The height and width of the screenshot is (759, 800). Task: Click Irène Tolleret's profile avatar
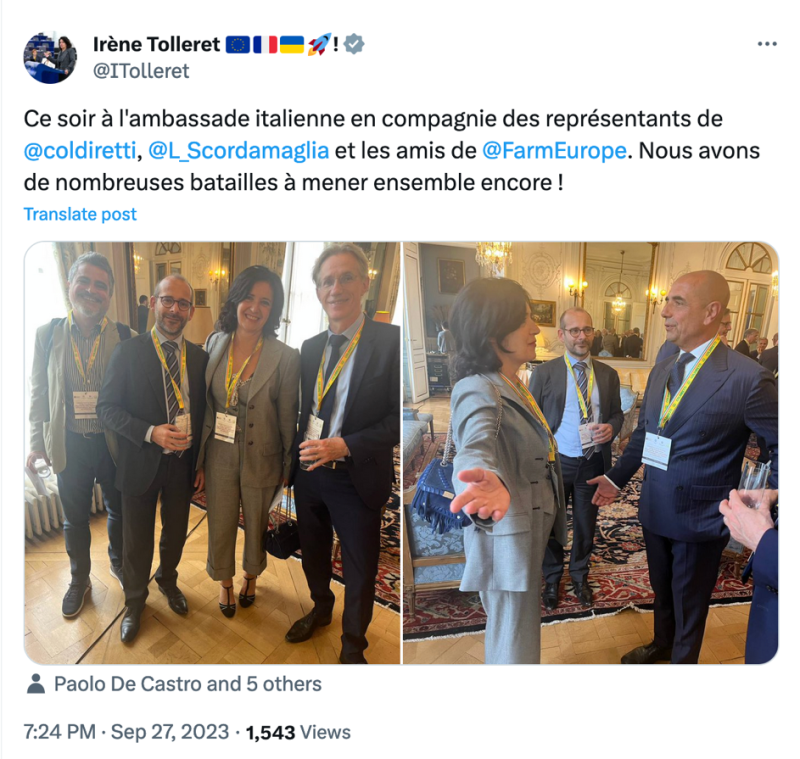pyautogui.click(x=50, y=57)
